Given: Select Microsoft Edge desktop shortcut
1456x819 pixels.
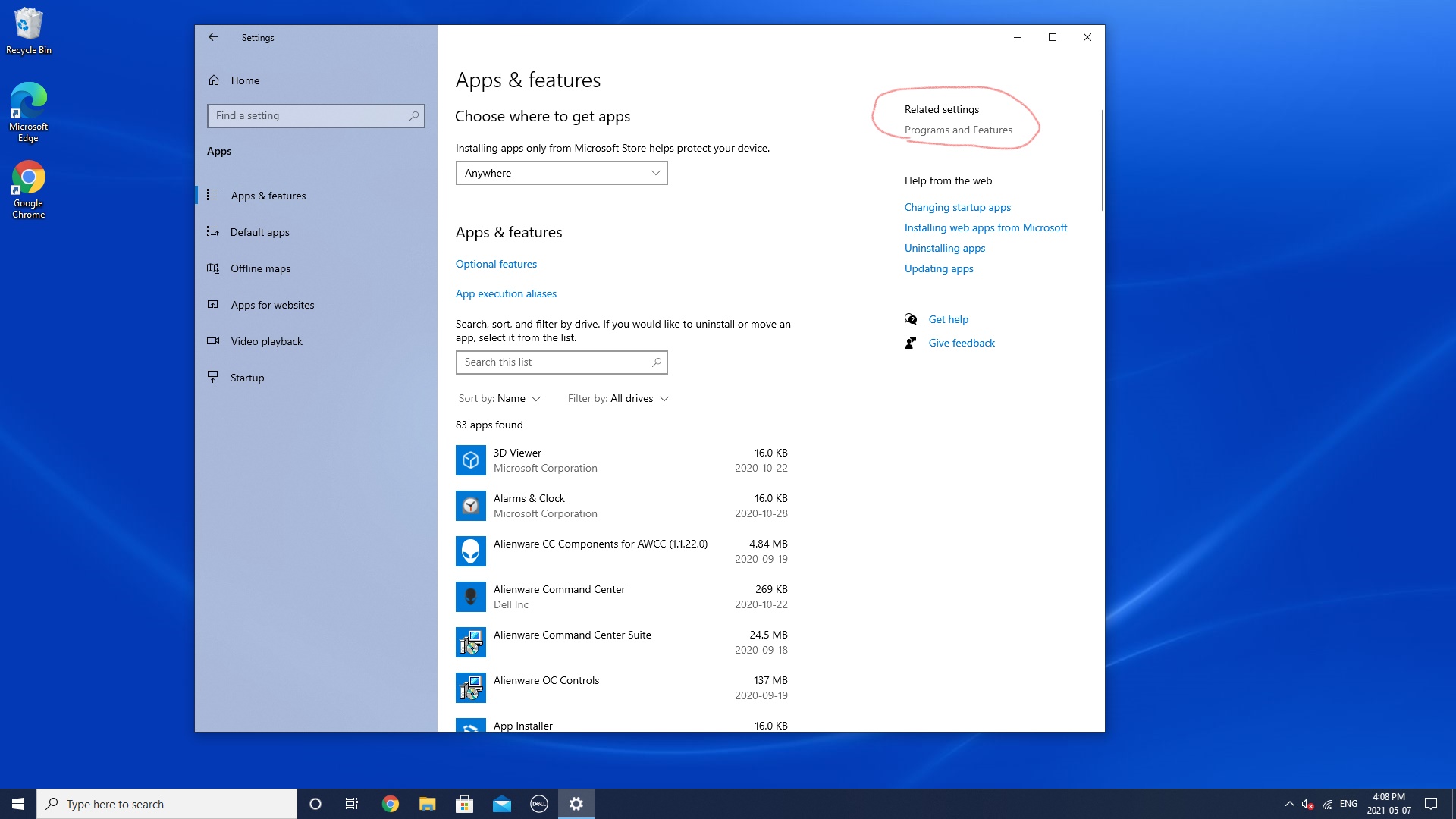Looking at the screenshot, I should point(29,112).
